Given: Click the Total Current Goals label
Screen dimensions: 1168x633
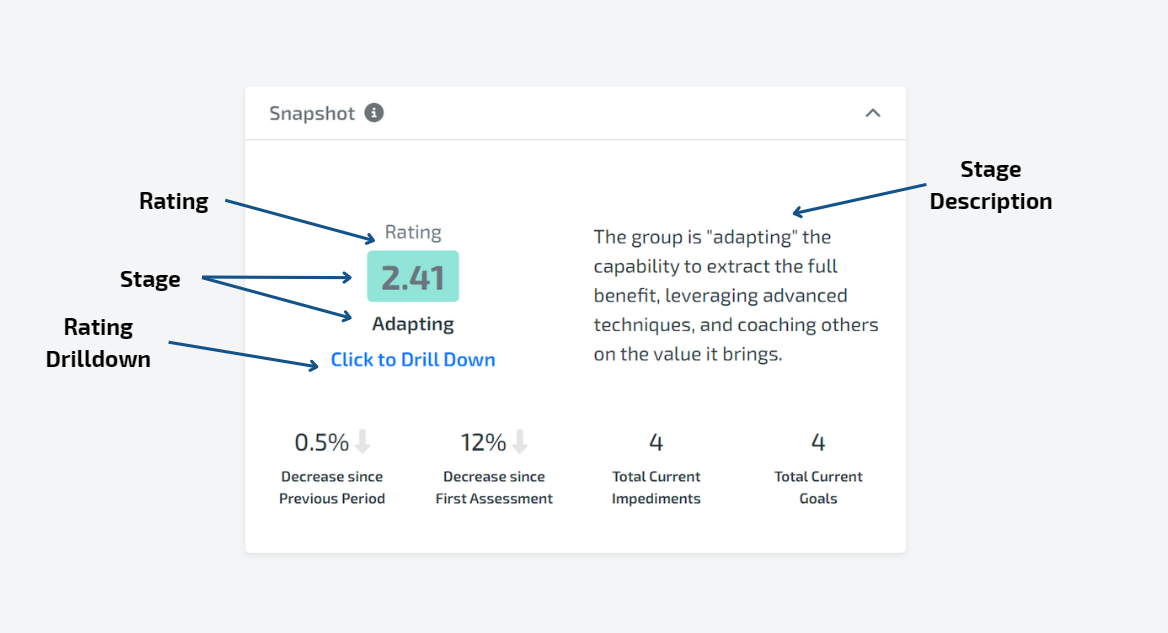Looking at the screenshot, I should pos(818,488).
